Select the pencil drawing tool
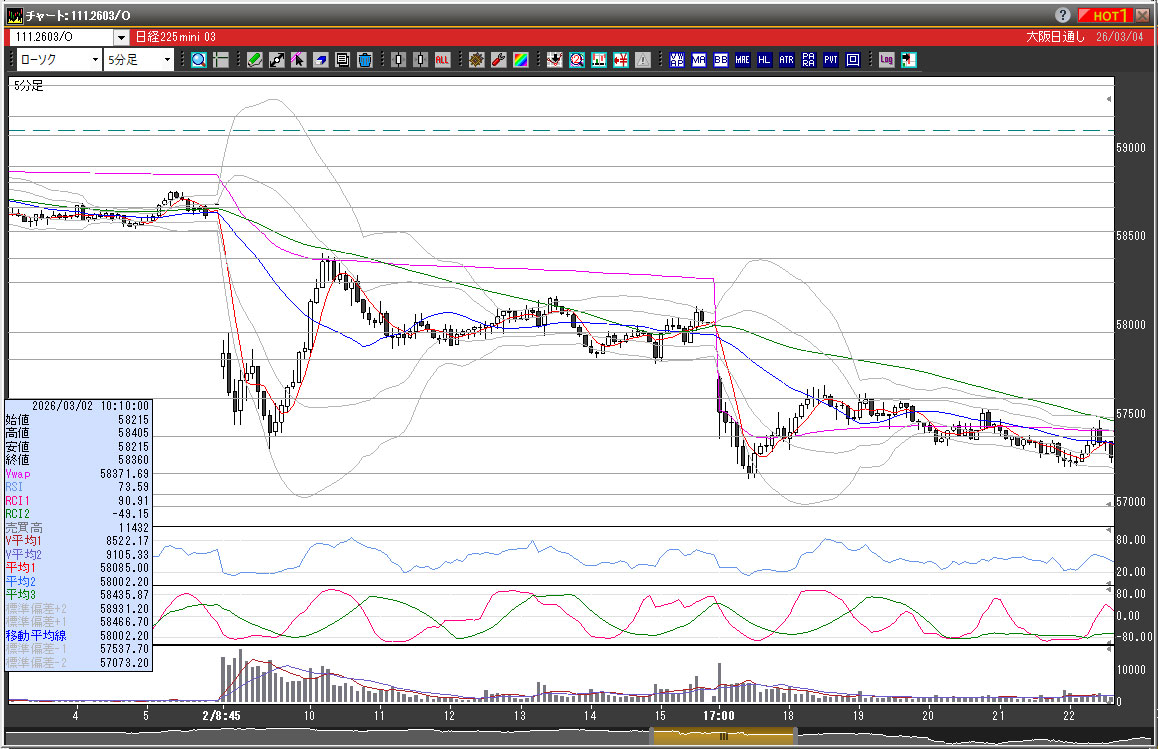This screenshot has width=1158, height=749. 255,60
